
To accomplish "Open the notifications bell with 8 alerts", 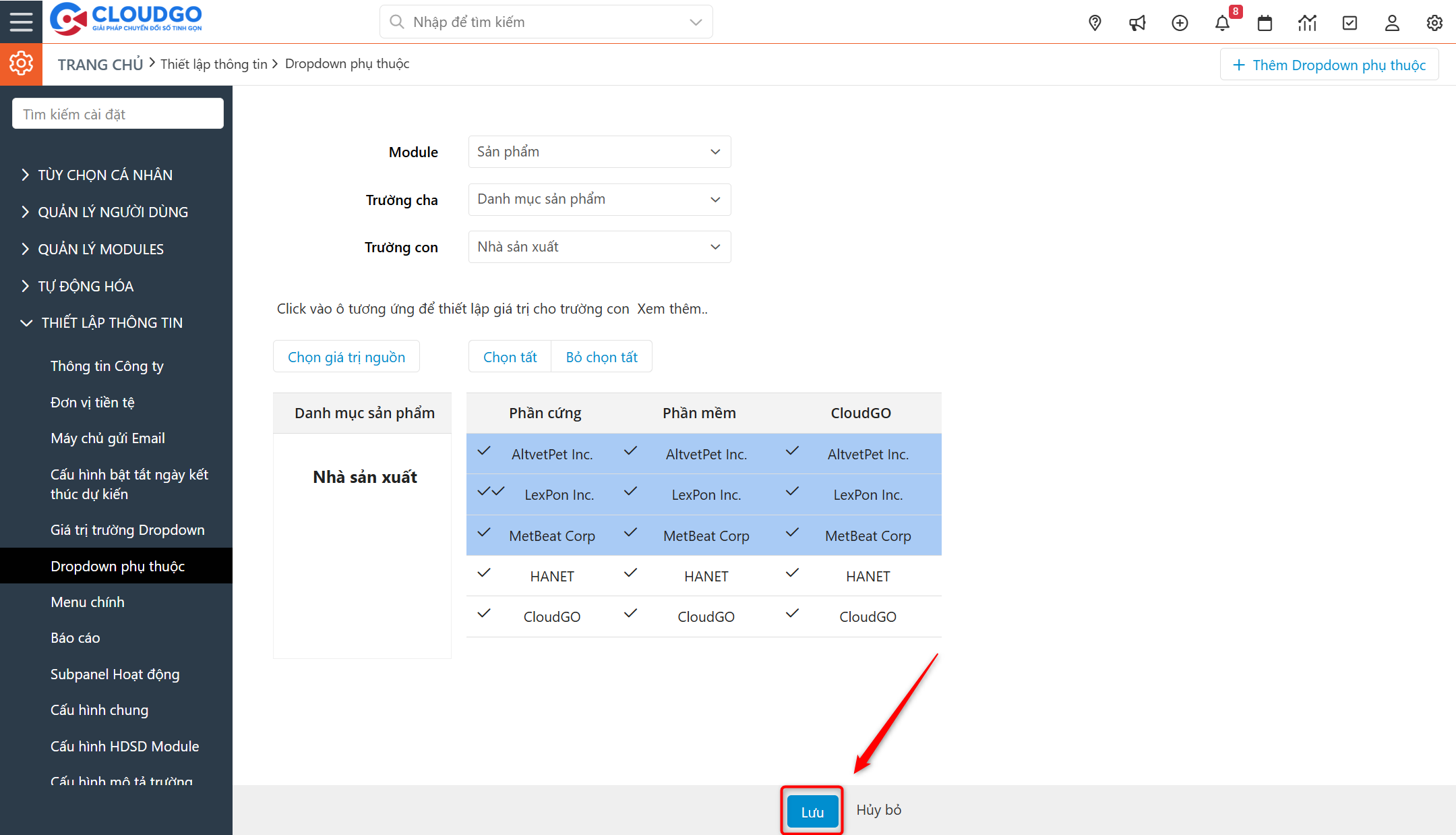I will point(1222,23).
